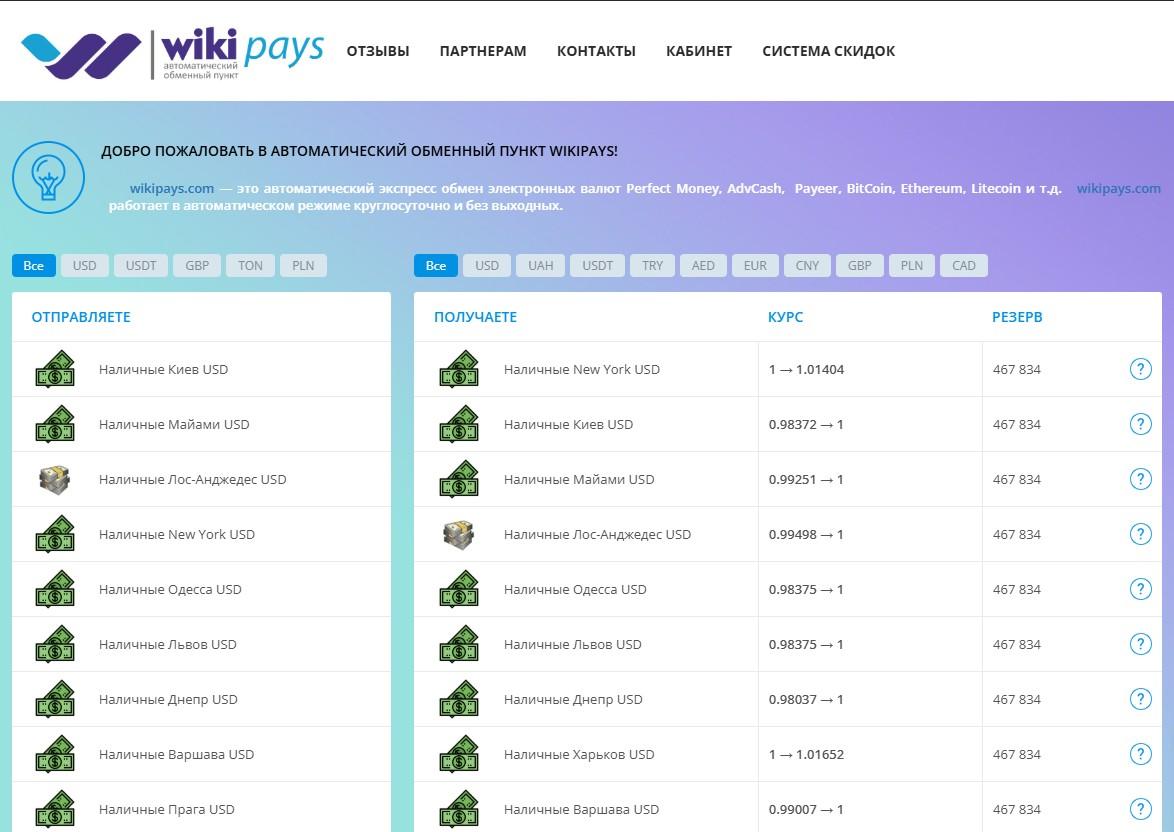This screenshot has height=832, width=1174.
Task: Click cash icon for send Прага USD
Action: point(55,810)
